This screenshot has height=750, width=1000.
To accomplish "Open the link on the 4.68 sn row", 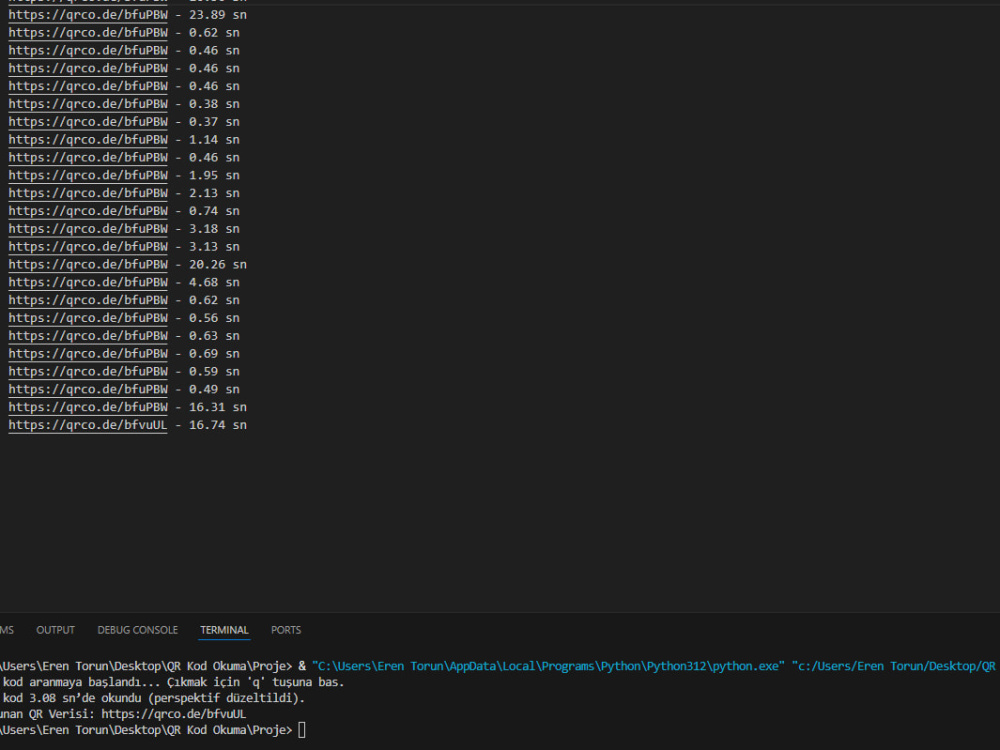I will point(88,283).
